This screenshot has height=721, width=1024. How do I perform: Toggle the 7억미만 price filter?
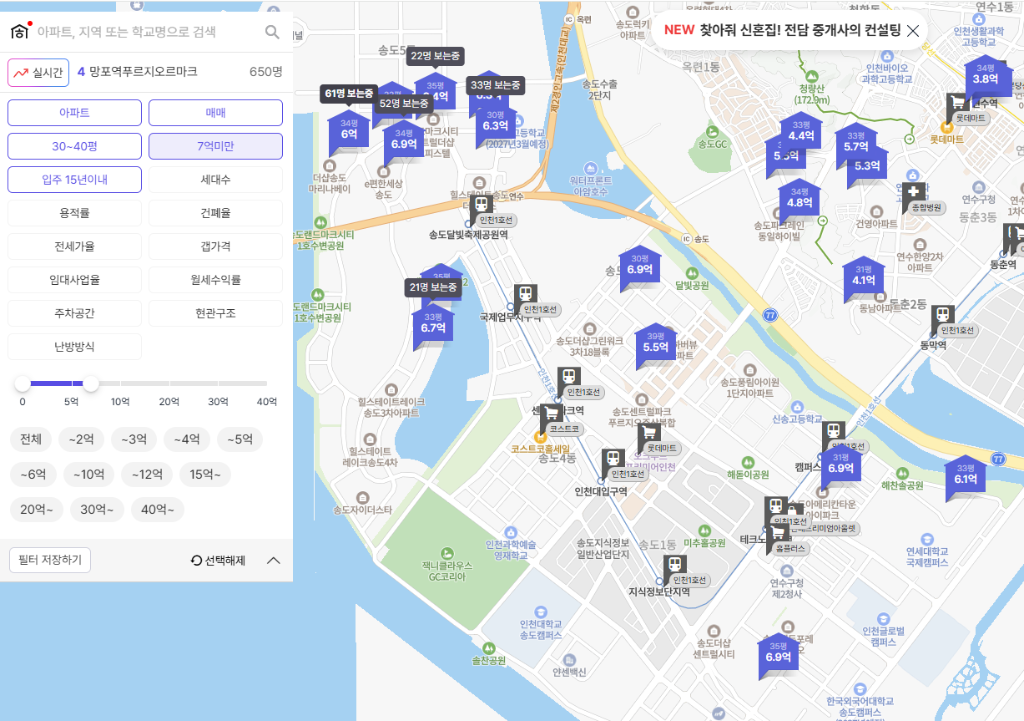pyautogui.click(x=216, y=146)
